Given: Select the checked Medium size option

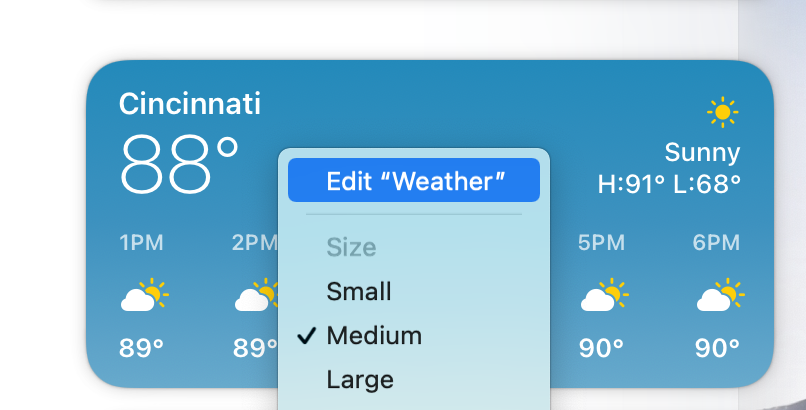Looking at the screenshot, I should coord(374,336).
